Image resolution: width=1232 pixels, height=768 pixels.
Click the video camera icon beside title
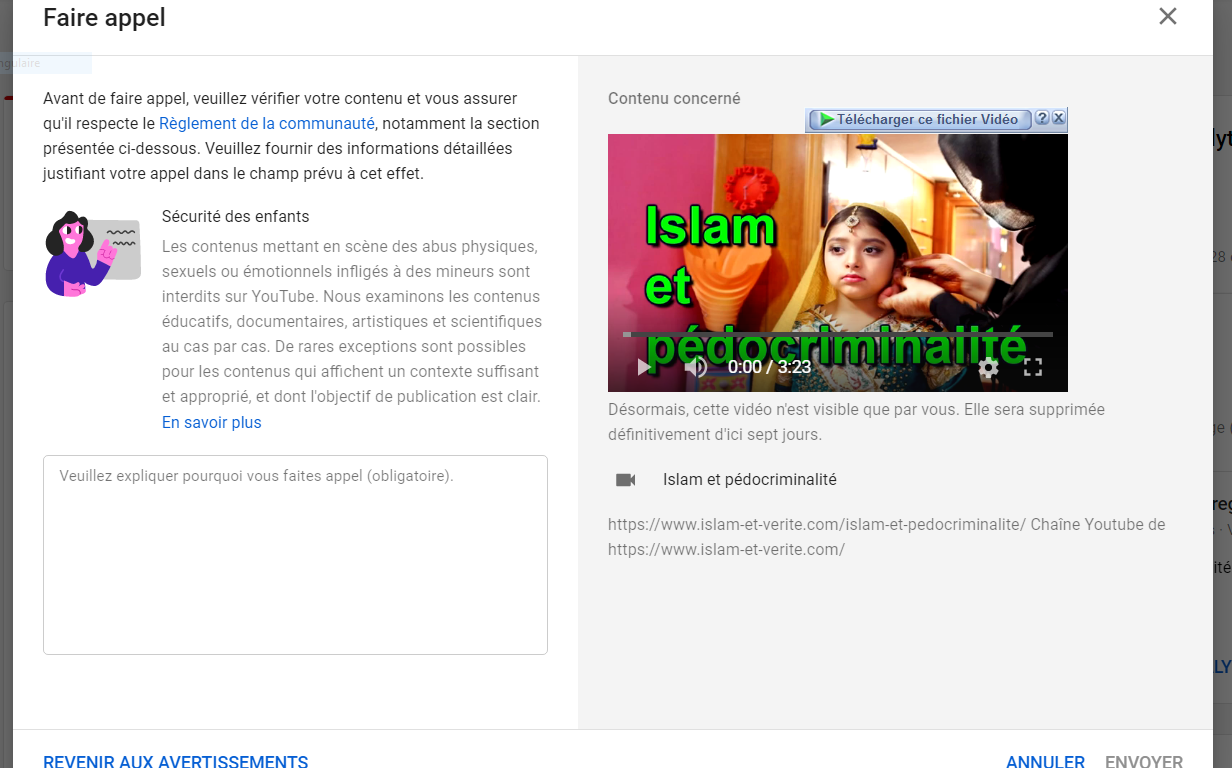pyautogui.click(x=625, y=480)
